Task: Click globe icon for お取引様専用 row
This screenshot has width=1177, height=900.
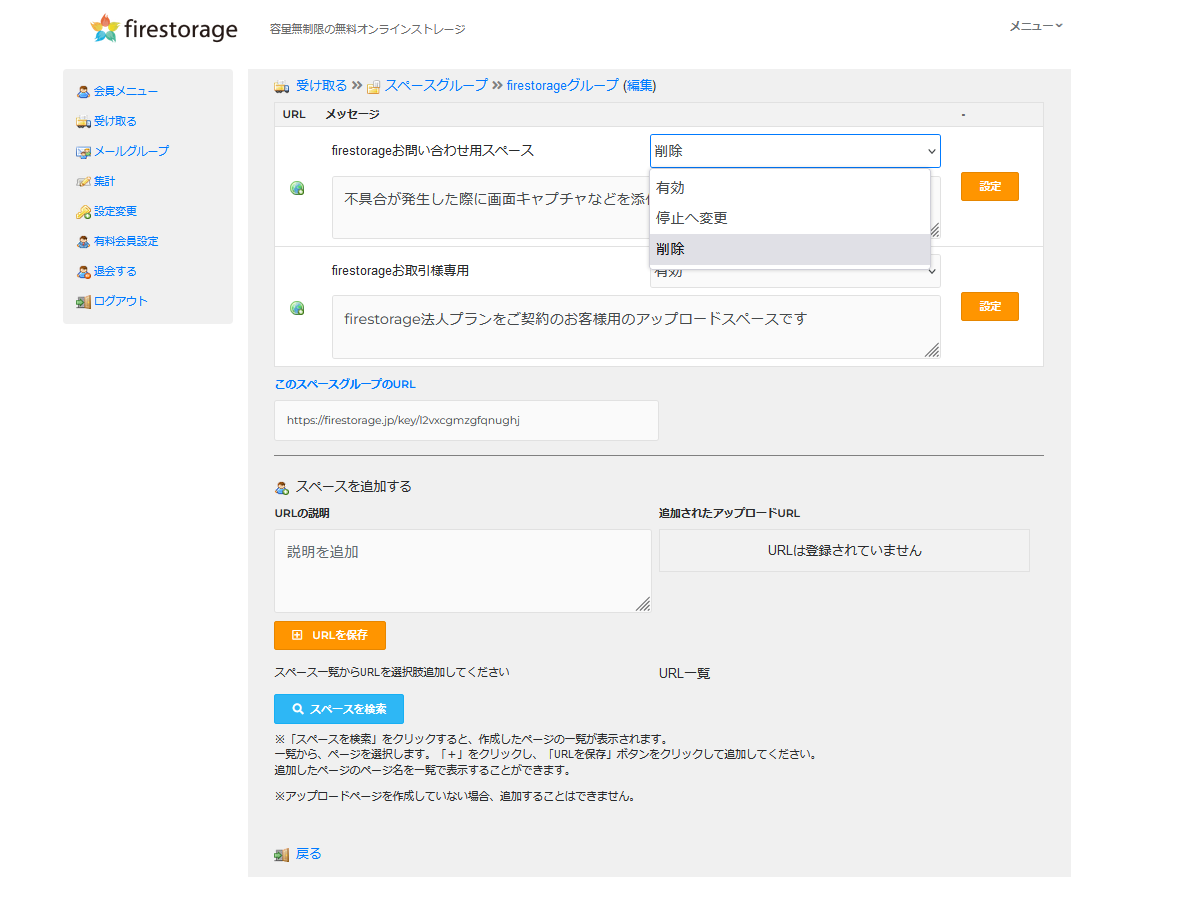Action: tap(297, 309)
